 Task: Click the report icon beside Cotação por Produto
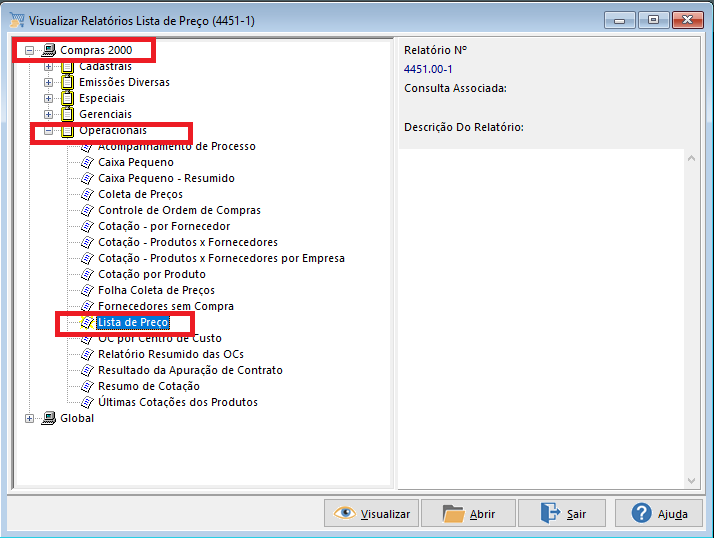87,274
